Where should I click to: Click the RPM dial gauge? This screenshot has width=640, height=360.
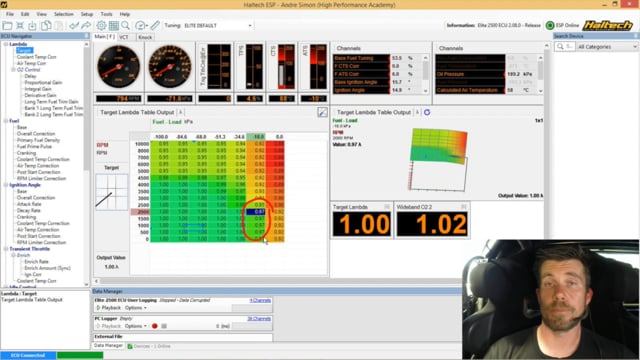118,67
